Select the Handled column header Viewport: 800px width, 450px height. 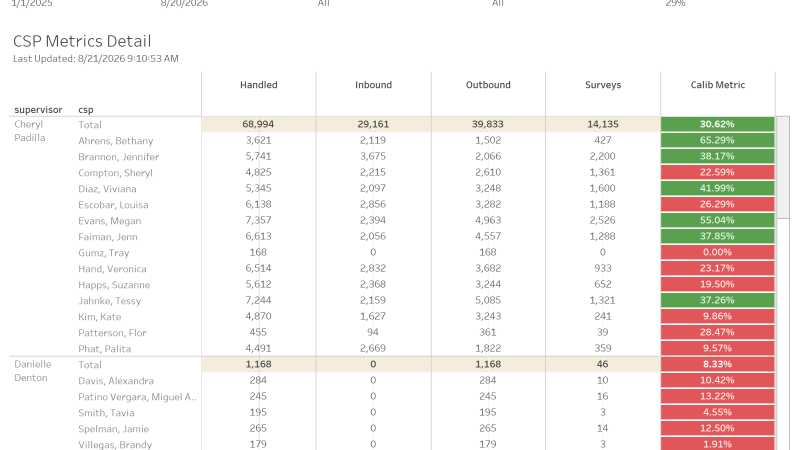pyautogui.click(x=259, y=85)
